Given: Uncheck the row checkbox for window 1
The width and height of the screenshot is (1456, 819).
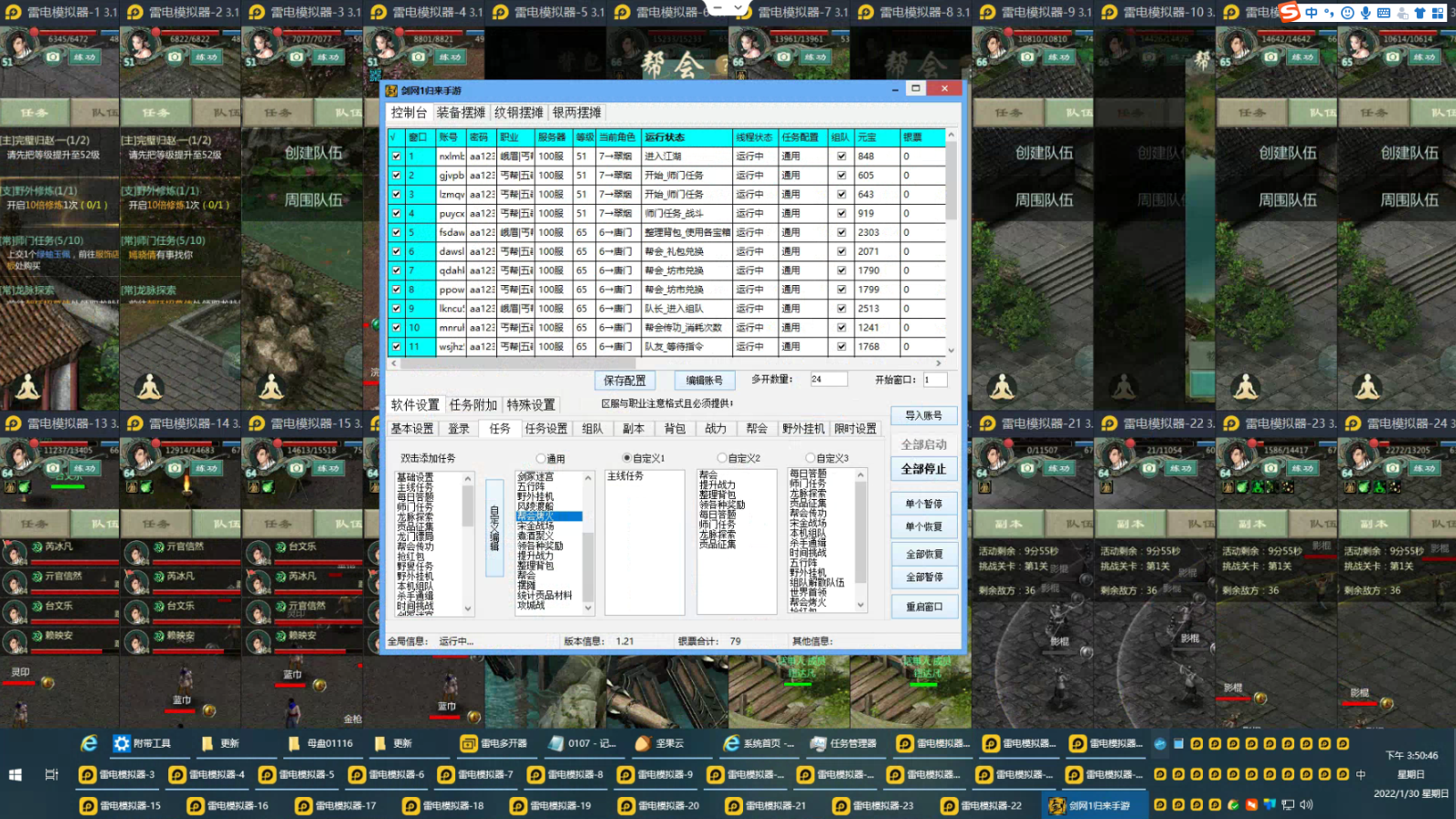Looking at the screenshot, I should coord(396,156).
